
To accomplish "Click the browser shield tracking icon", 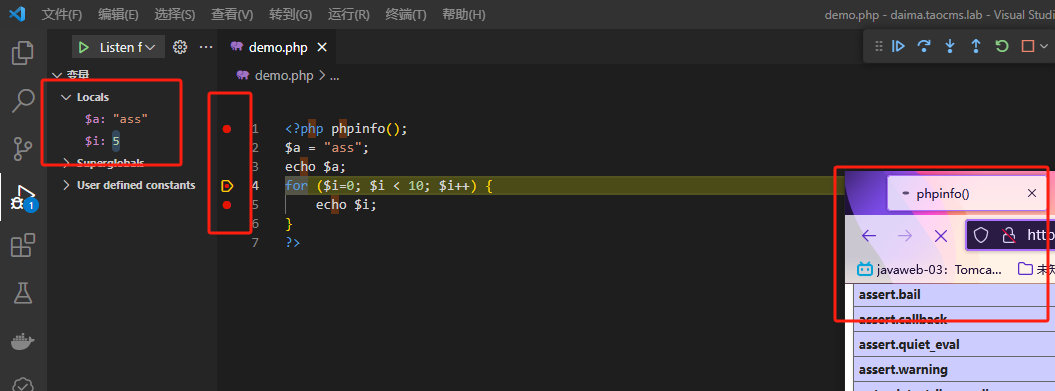I will pos(981,235).
